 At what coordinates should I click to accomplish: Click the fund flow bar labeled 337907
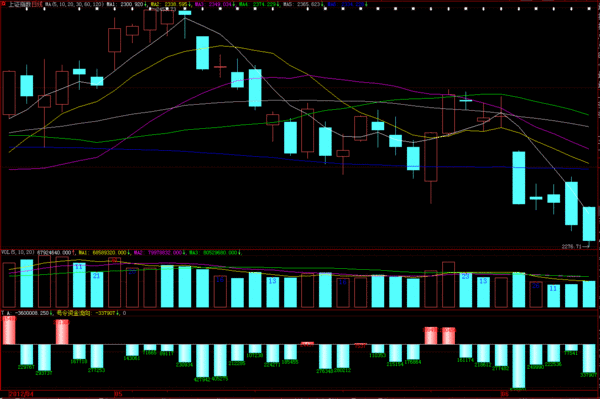(x=589, y=358)
